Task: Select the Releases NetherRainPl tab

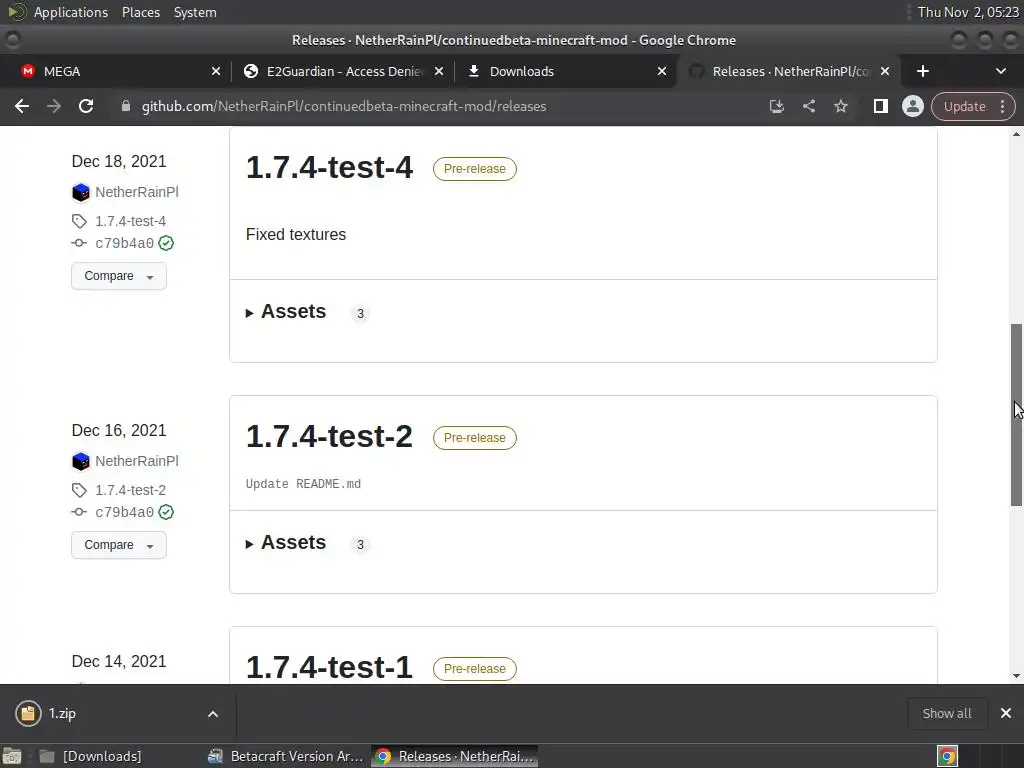Action: 790,71
